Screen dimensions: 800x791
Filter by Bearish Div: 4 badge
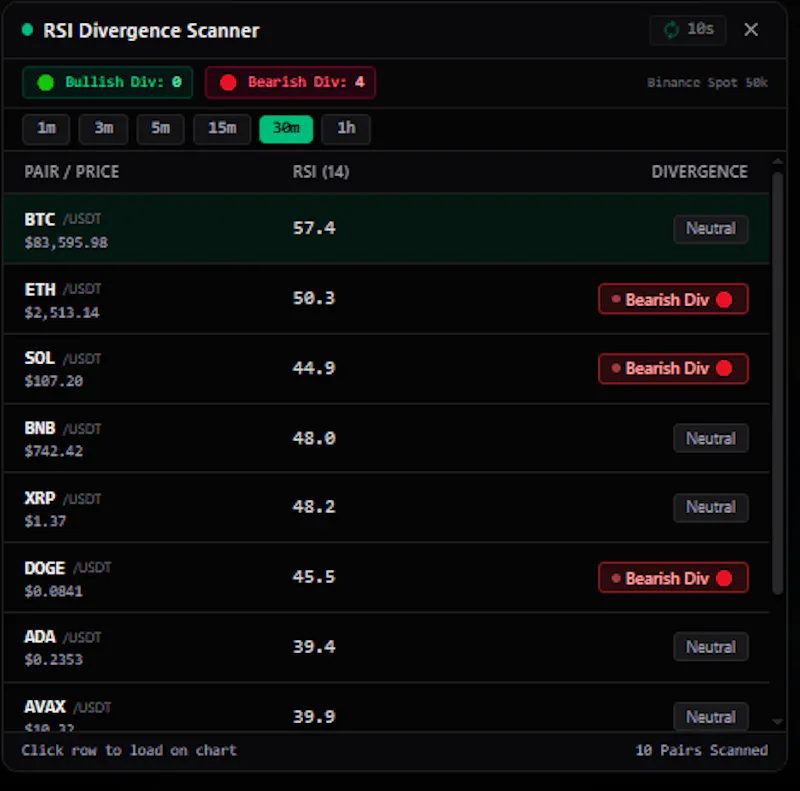pos(290,82)
